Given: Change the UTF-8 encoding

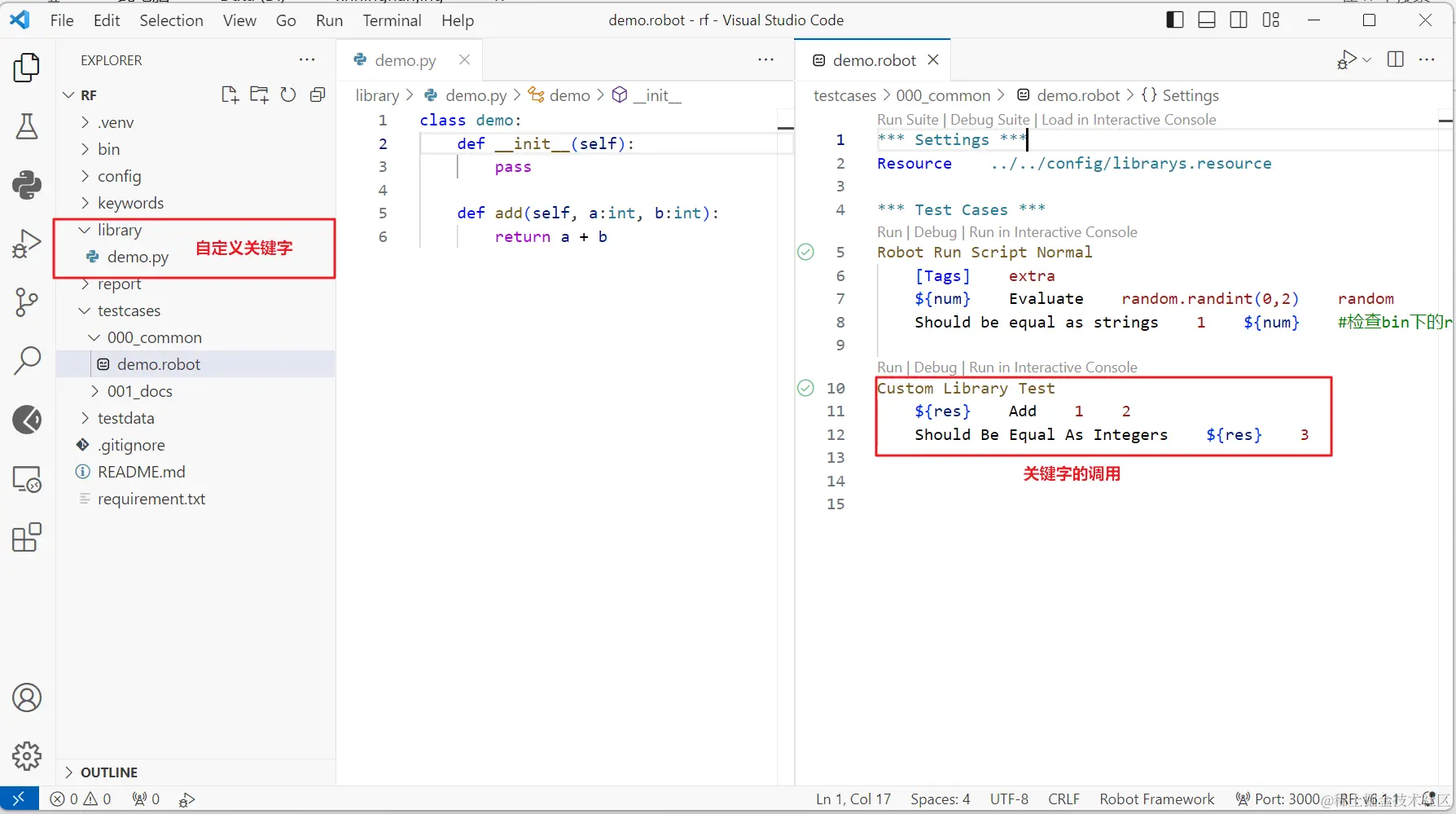Looking at the screenshot, I should coord(1009,799).
